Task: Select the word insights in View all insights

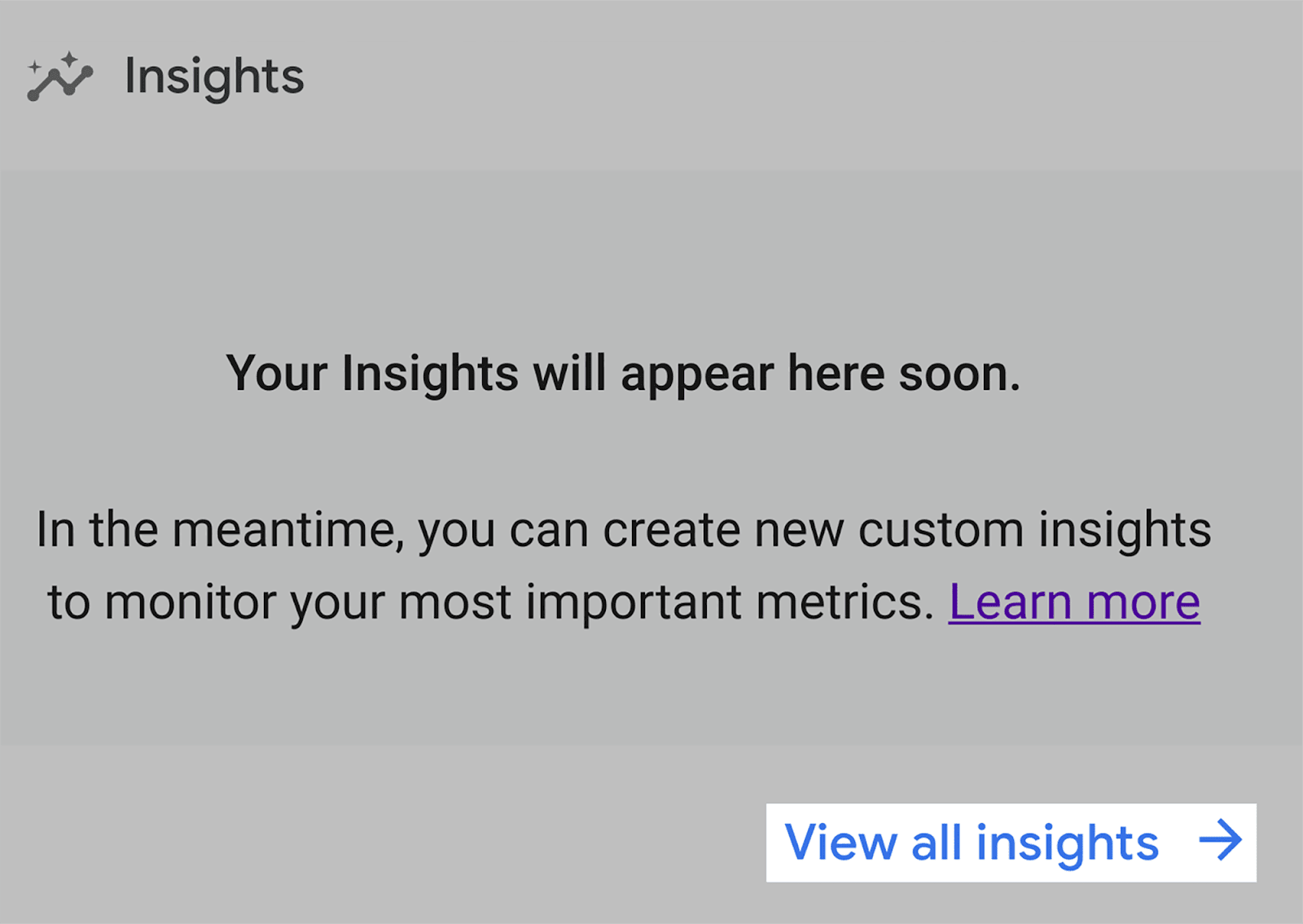Action: tap(1067, 844)
